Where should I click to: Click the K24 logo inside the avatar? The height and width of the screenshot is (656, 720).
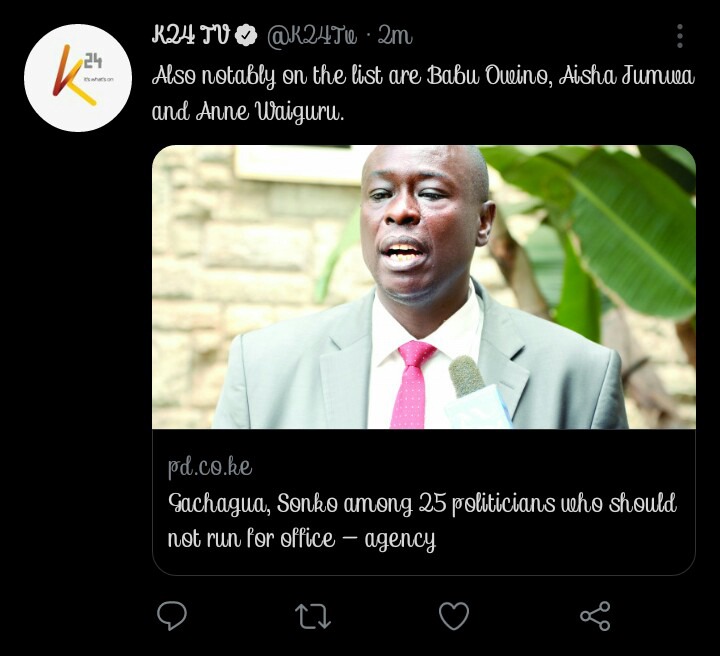click(x=78, y=75)
